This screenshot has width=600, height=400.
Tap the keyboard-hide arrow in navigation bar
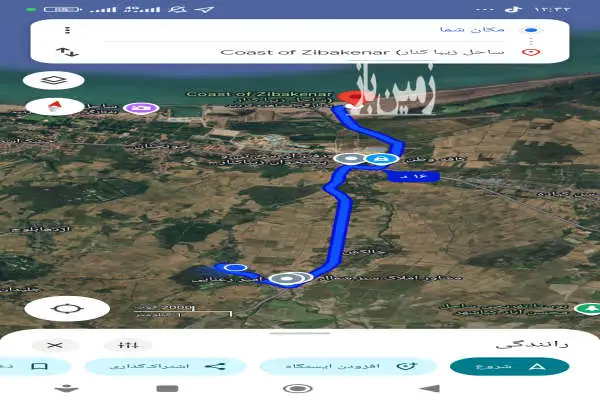(x=67, y=389)
